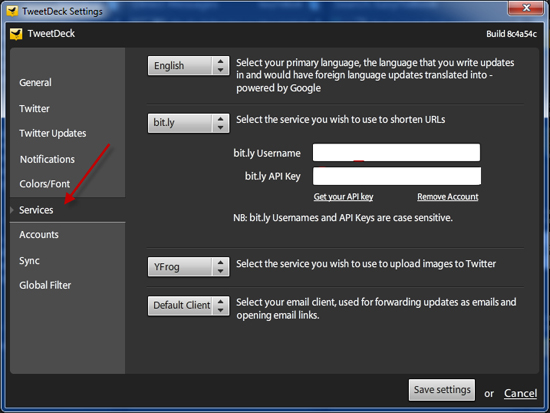Open the bit.ly URL shortener dropdown
Image resolution: width=550 pixels, height=413 pixels.
tap(188, 123)
